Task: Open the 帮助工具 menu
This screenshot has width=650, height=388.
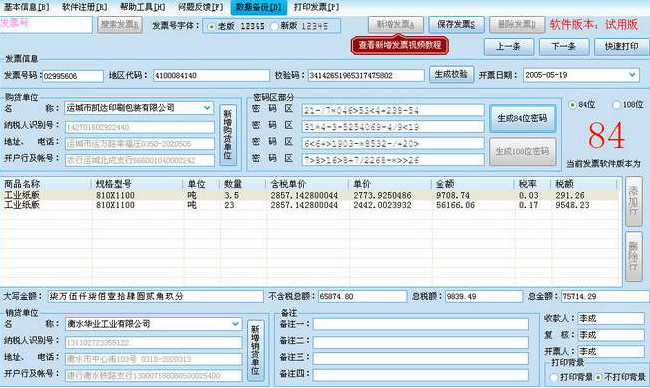Action: 142,7
